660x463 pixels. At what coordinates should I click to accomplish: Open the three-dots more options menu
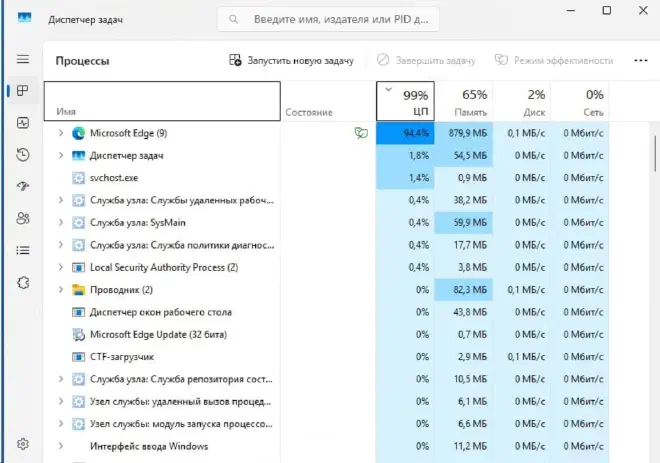(x=641, y=61)
